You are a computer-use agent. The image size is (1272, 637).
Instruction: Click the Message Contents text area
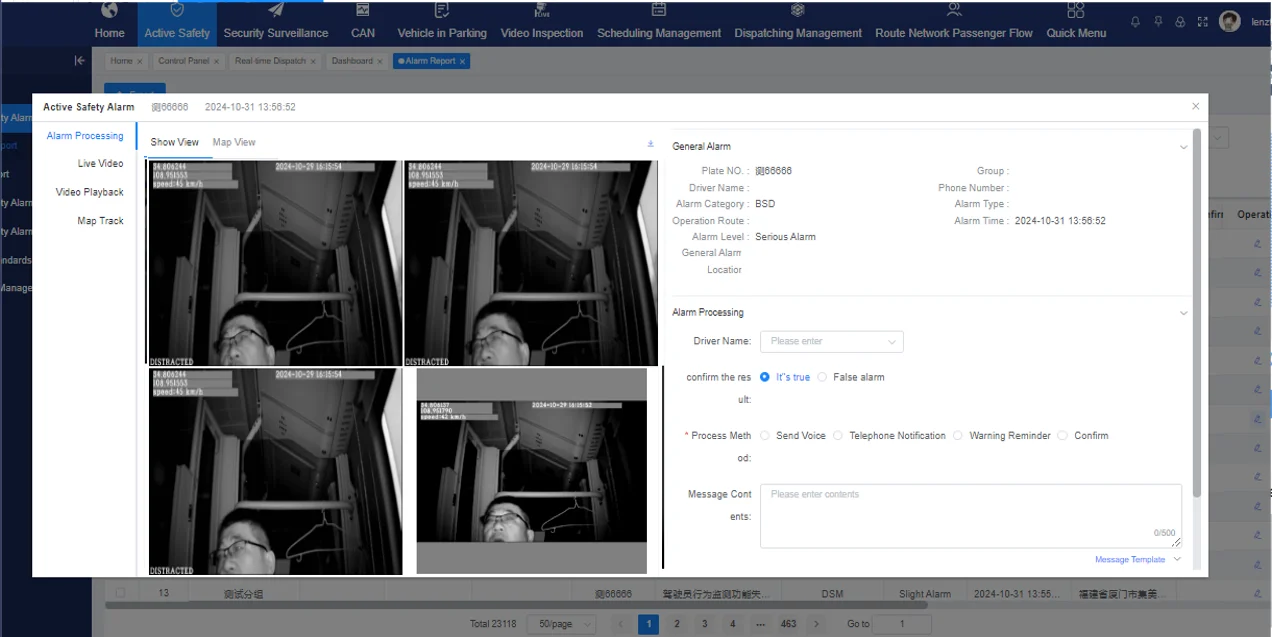tap(970, 515)
